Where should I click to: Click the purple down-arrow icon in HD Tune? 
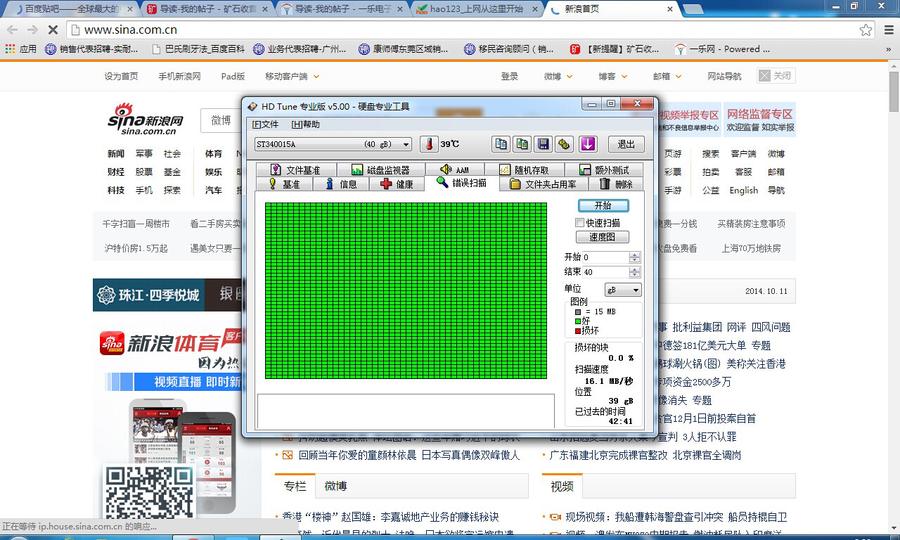pyautogui.click(x=587, y=144)
